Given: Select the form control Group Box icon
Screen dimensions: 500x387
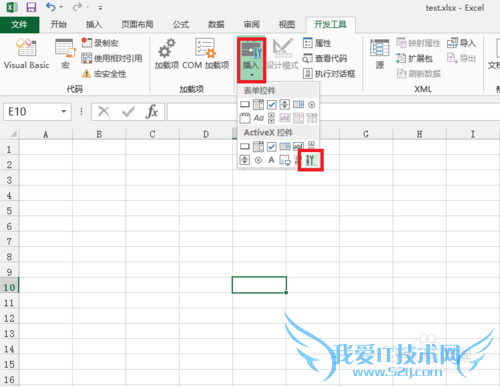Looking at the screenshot, I should pos(245,118).
